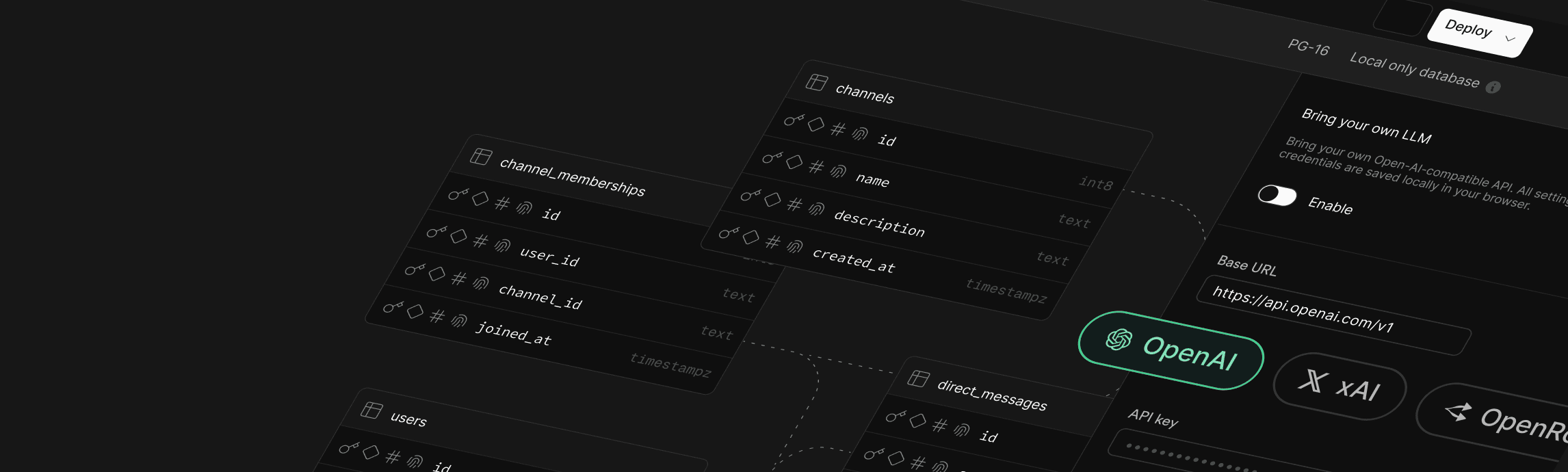Click the diamond icon in channels id row
Image resolution: width=1568 pixels, height=472 pixels.
click(815, 124)
